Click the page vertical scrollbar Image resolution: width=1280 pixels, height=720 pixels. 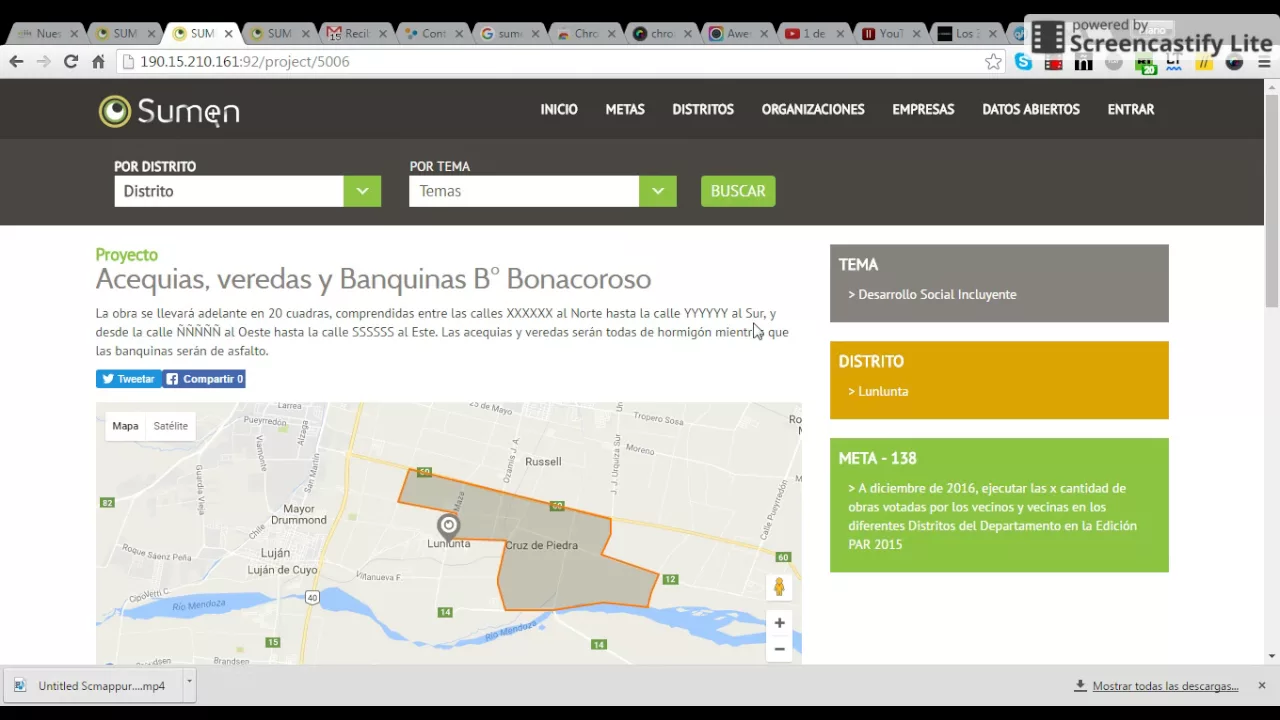coord(1271,200)
